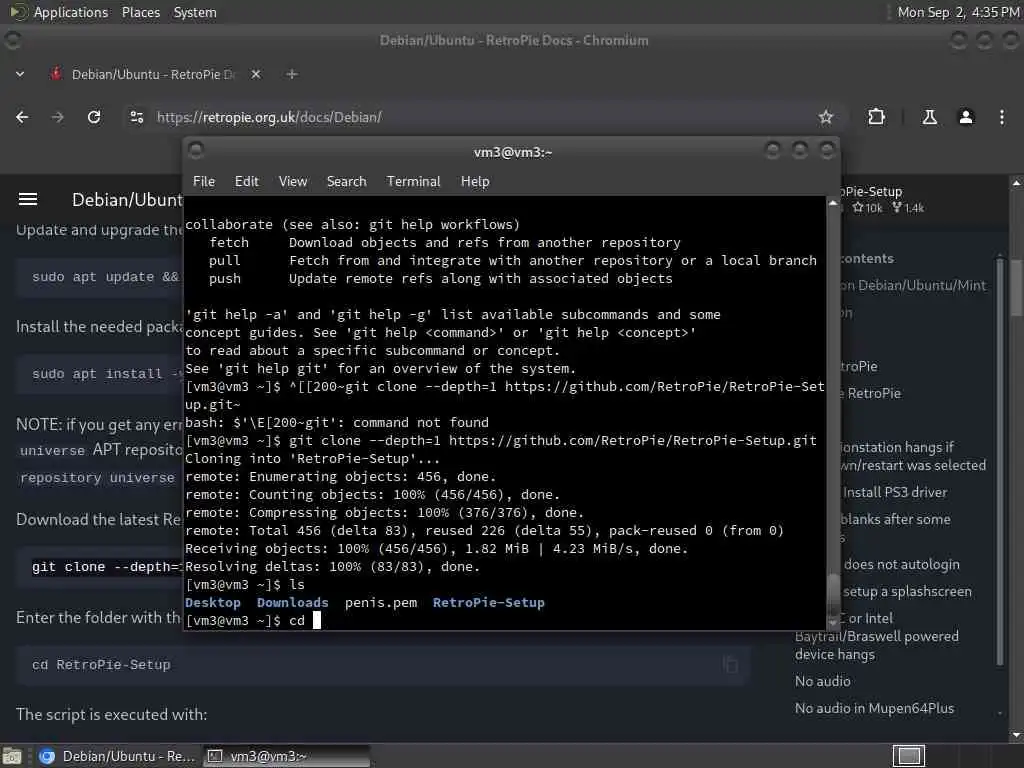The width and height of the screenshot is (1024, 768).
Task: Open the Places menu
Action: coord(140,12)
